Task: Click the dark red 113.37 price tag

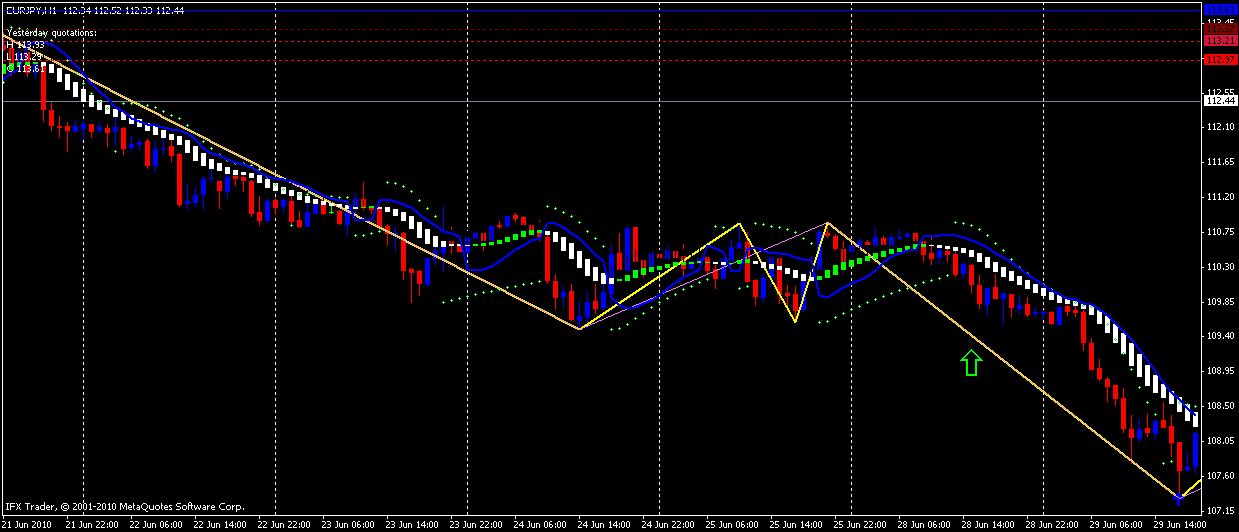Action: click(x=1220, y=30)
